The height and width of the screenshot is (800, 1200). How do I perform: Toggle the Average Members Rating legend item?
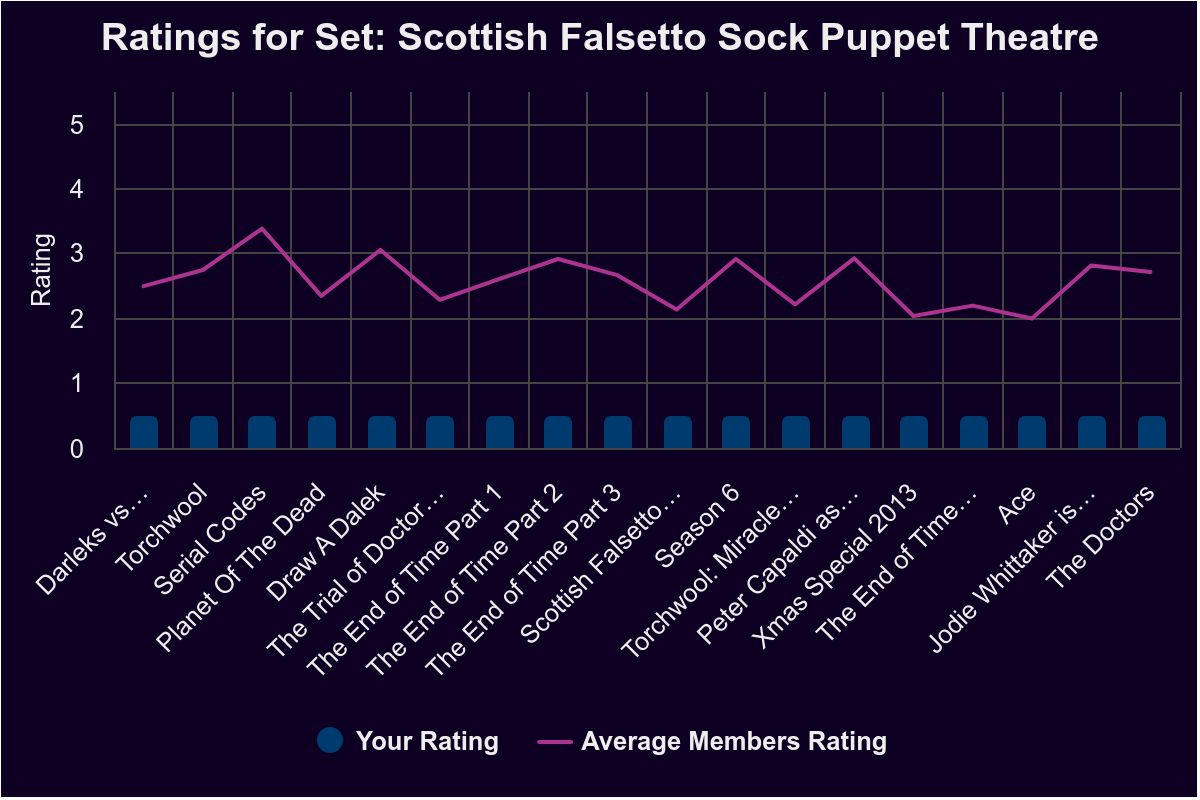[712, 741]
